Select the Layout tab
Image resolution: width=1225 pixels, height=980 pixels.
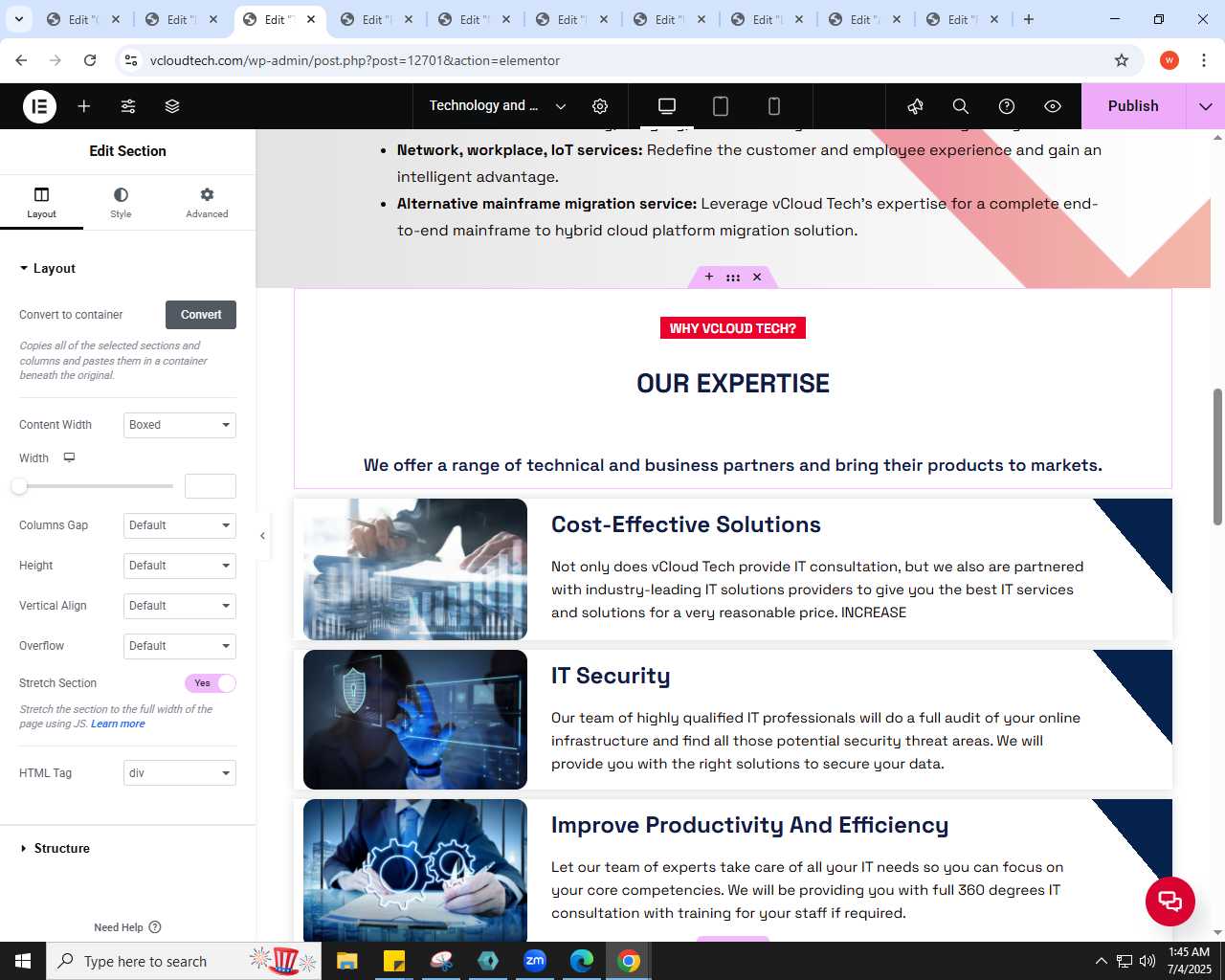coord(41,202)
